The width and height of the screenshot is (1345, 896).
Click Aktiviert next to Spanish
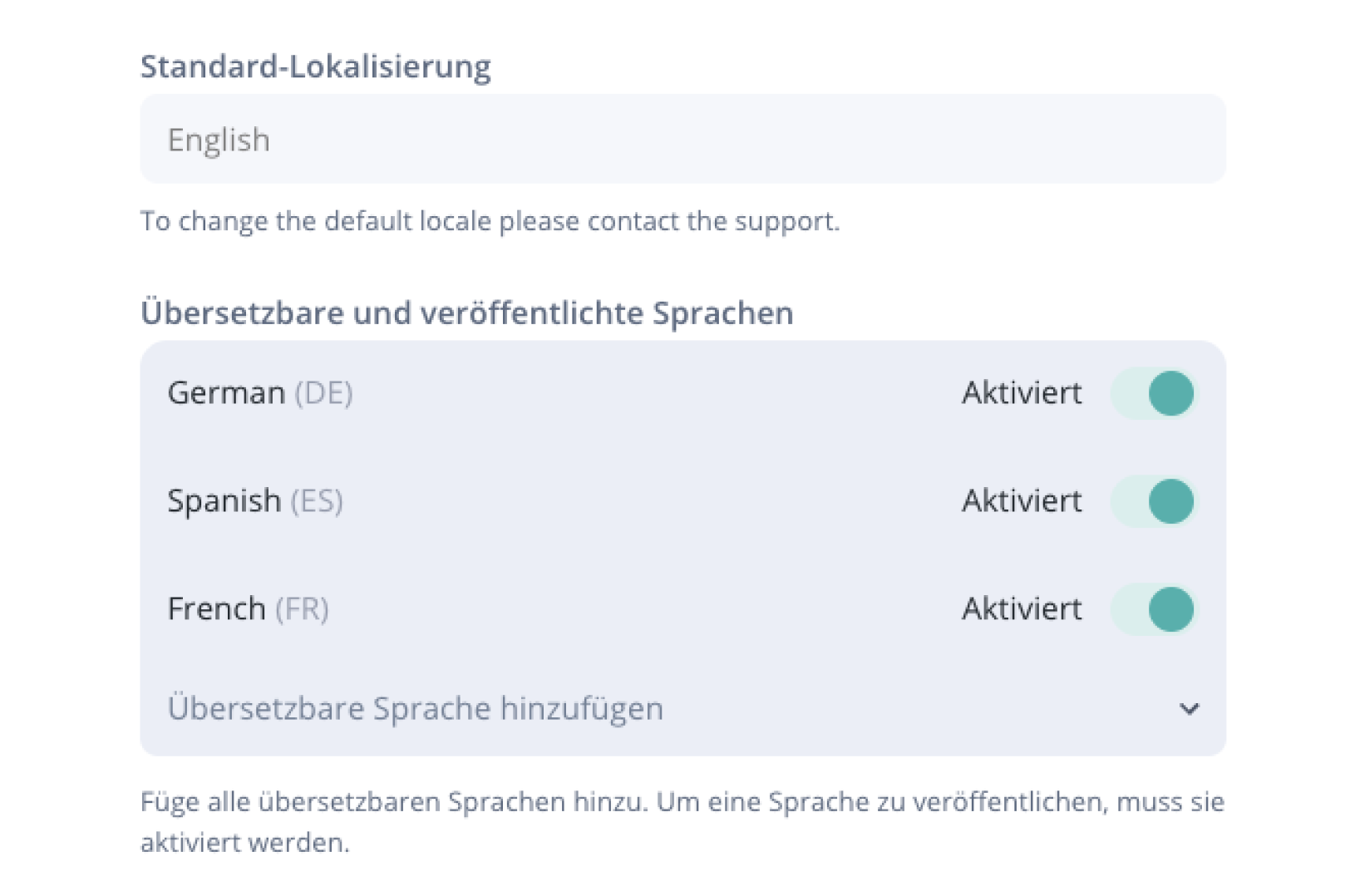pyautogui.click(x=1022, y=500)
